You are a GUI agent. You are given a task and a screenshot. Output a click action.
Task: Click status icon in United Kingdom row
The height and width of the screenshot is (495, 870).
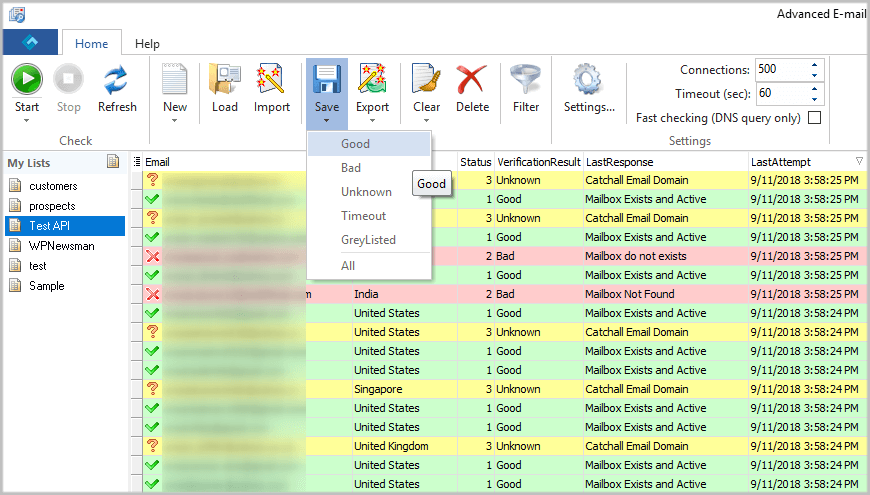point(153,446)
